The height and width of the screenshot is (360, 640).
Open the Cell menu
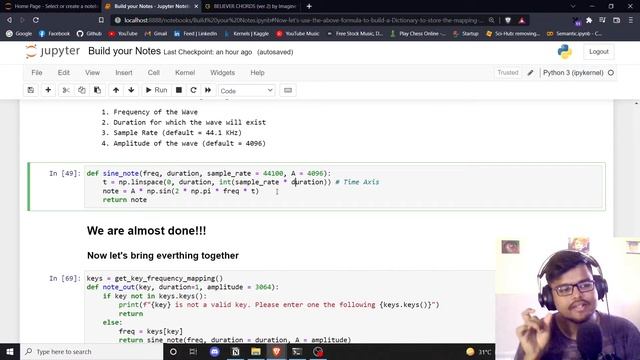point(153,73)
